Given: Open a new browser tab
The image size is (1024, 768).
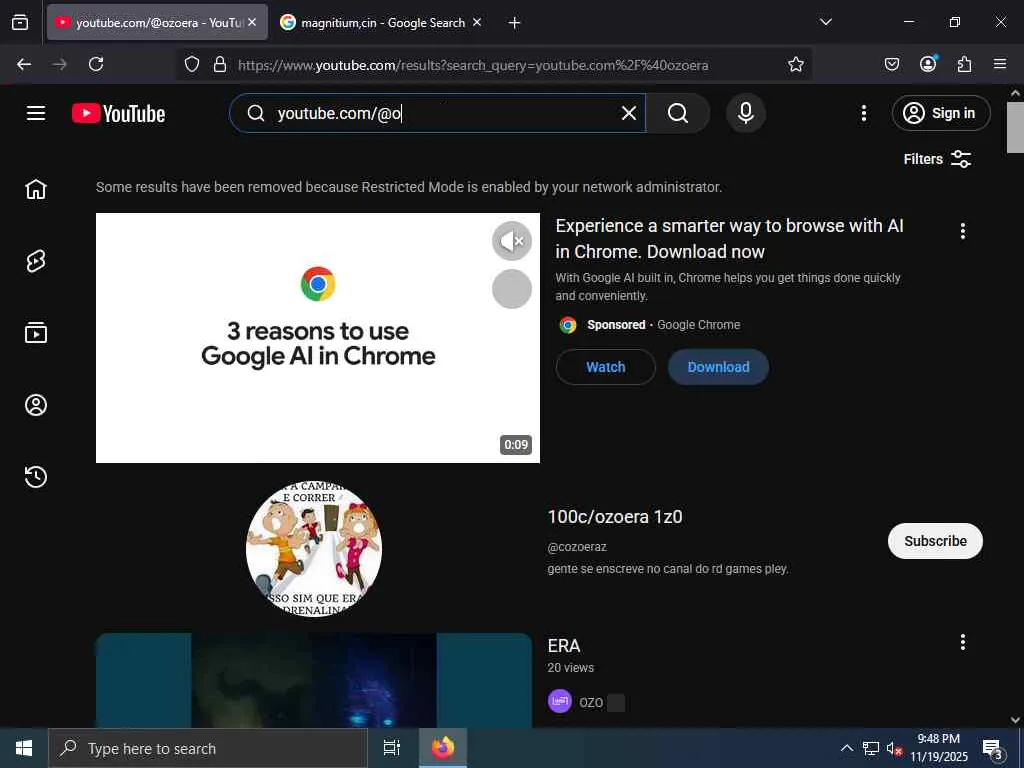Looking at the screenshot, I should [514, 23].
